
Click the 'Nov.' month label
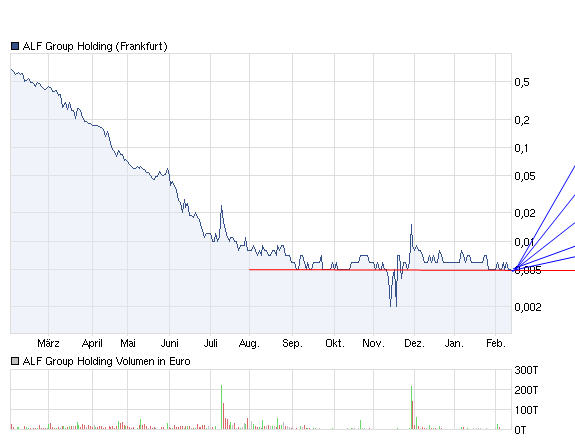tap(373, 344)
